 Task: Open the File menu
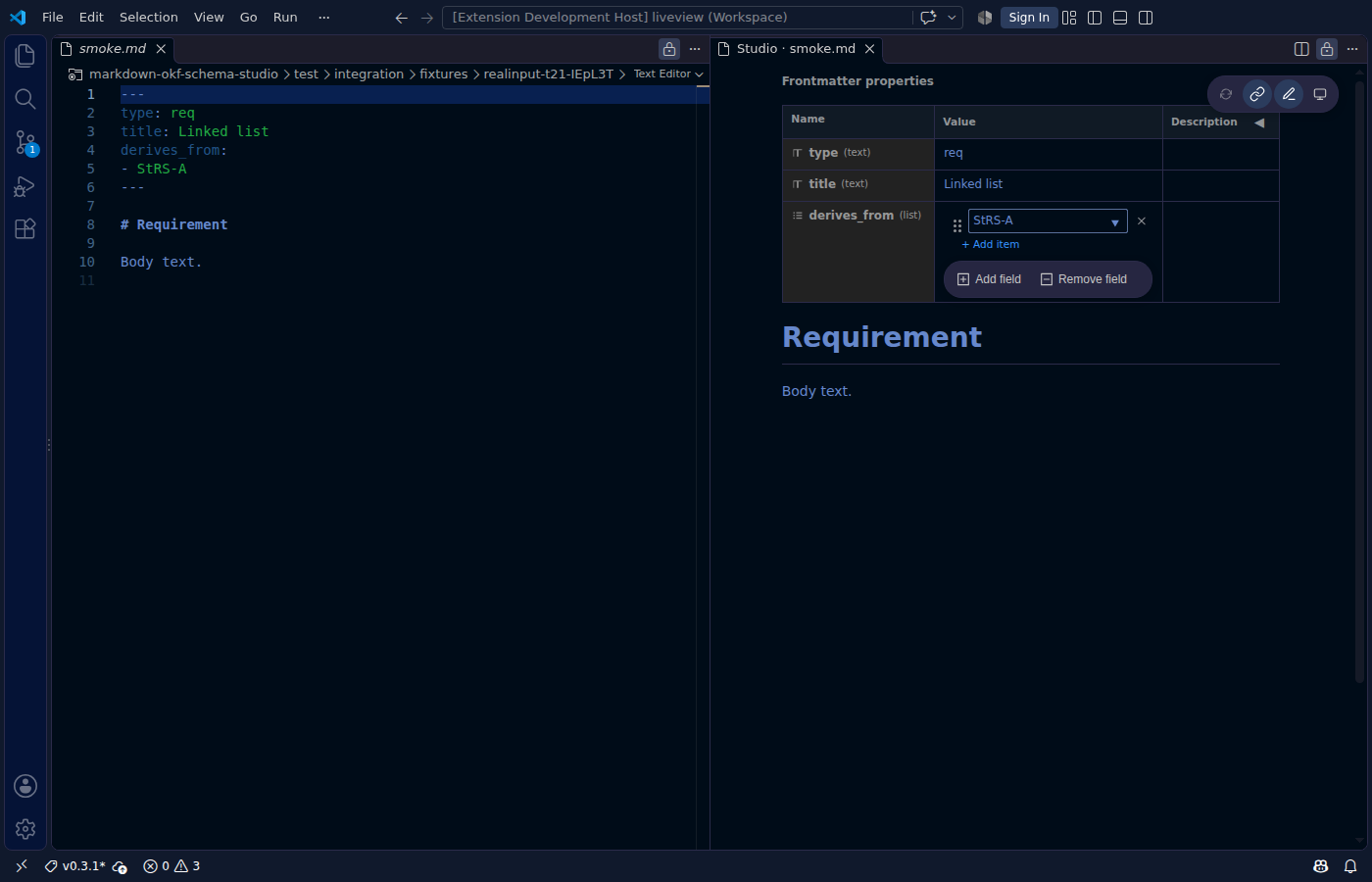[53, 18]
